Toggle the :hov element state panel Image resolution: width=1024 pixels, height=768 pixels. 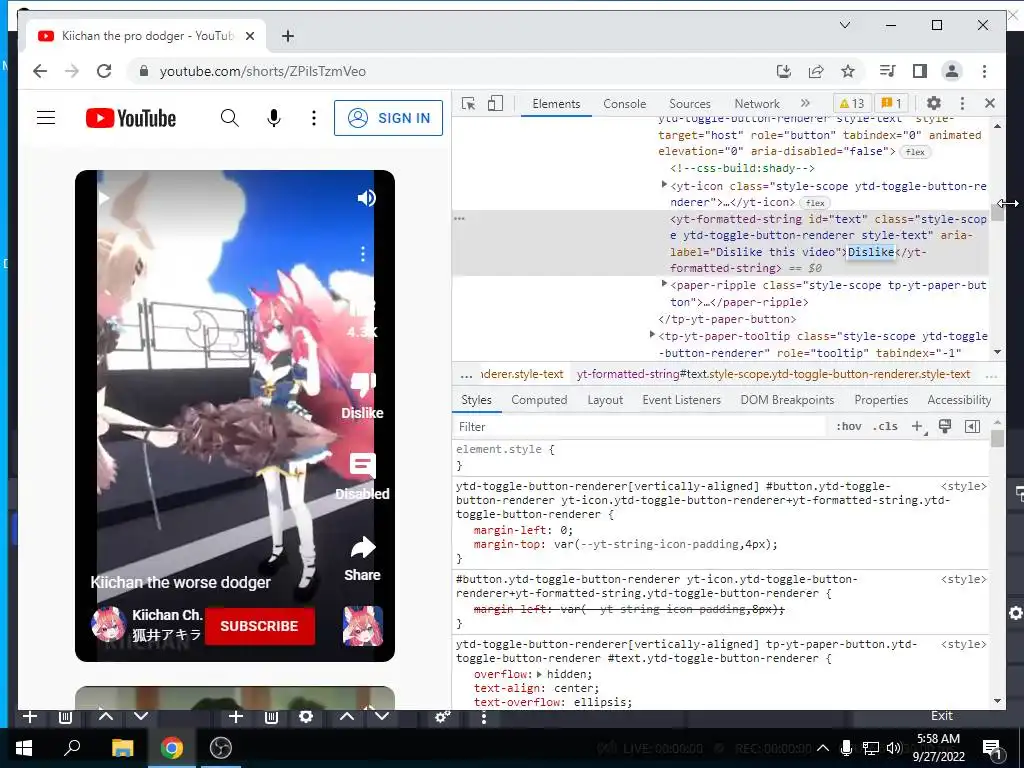[848, 426]
